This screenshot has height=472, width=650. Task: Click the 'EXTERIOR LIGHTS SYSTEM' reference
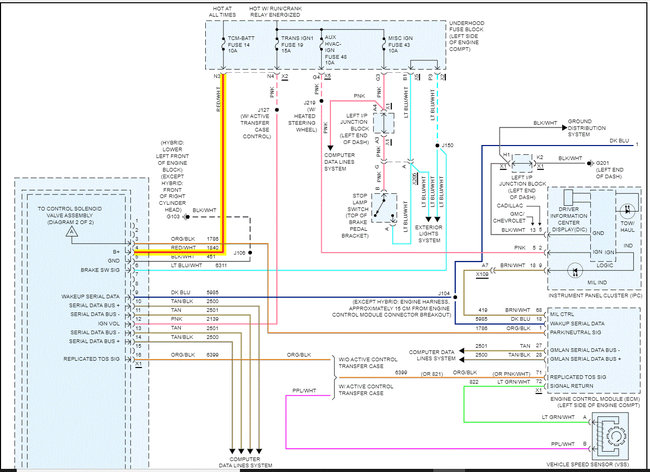(x=429, y=234)
